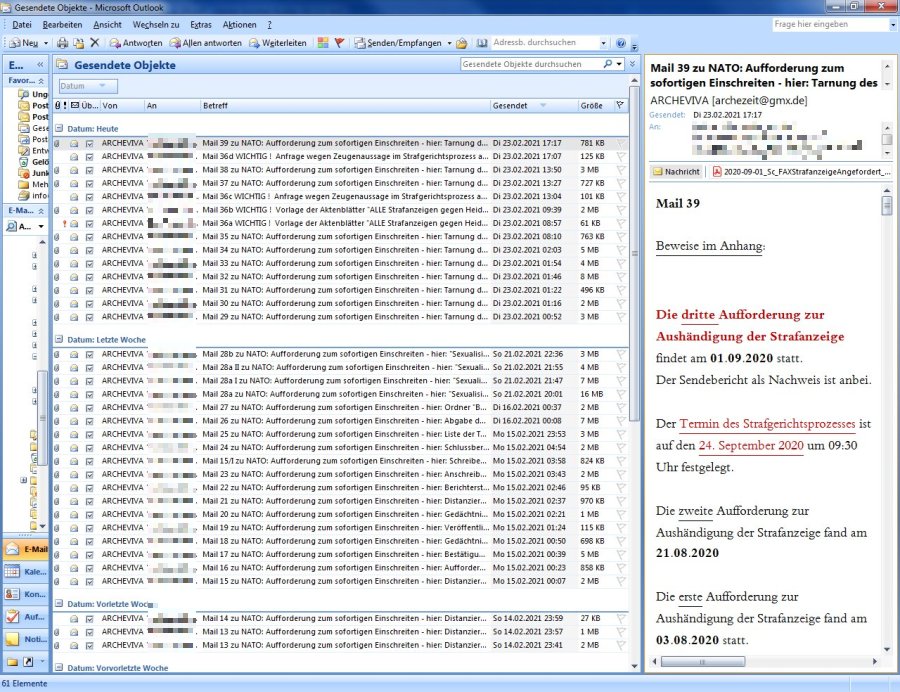Toggle the flag on the Mail 27 row

point(621,407)
